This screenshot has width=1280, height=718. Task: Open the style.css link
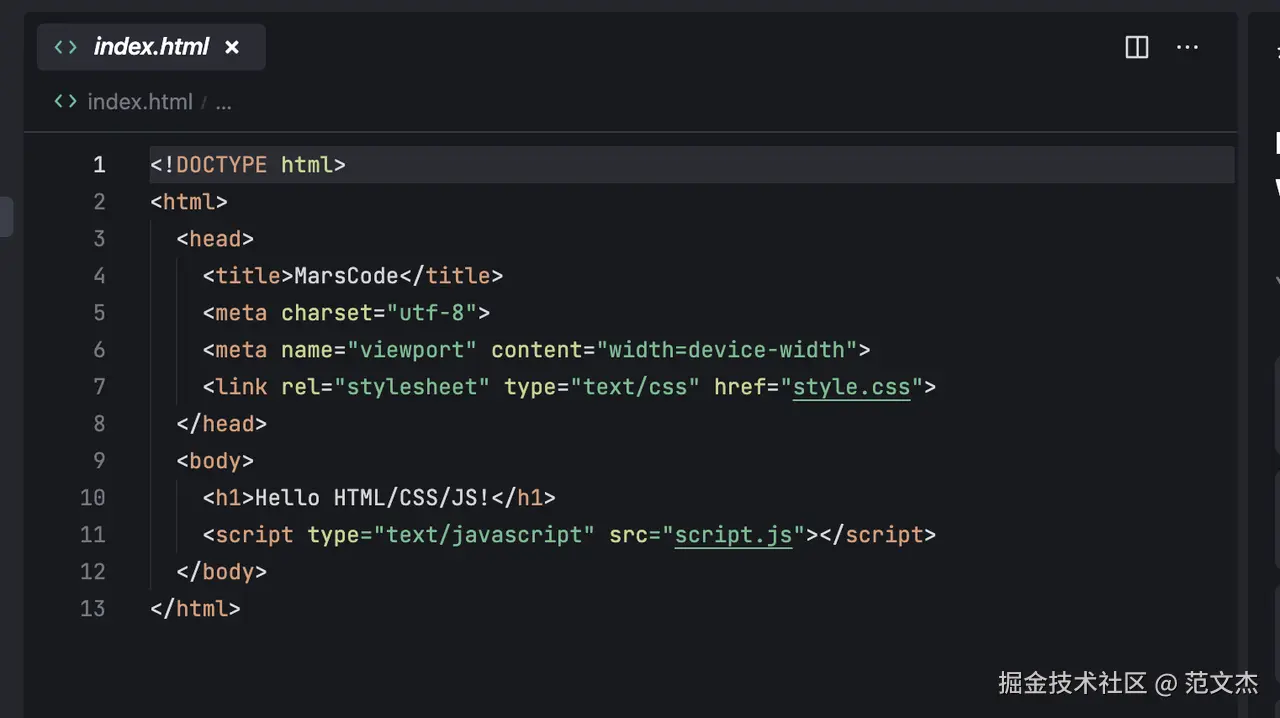[851, 387]
